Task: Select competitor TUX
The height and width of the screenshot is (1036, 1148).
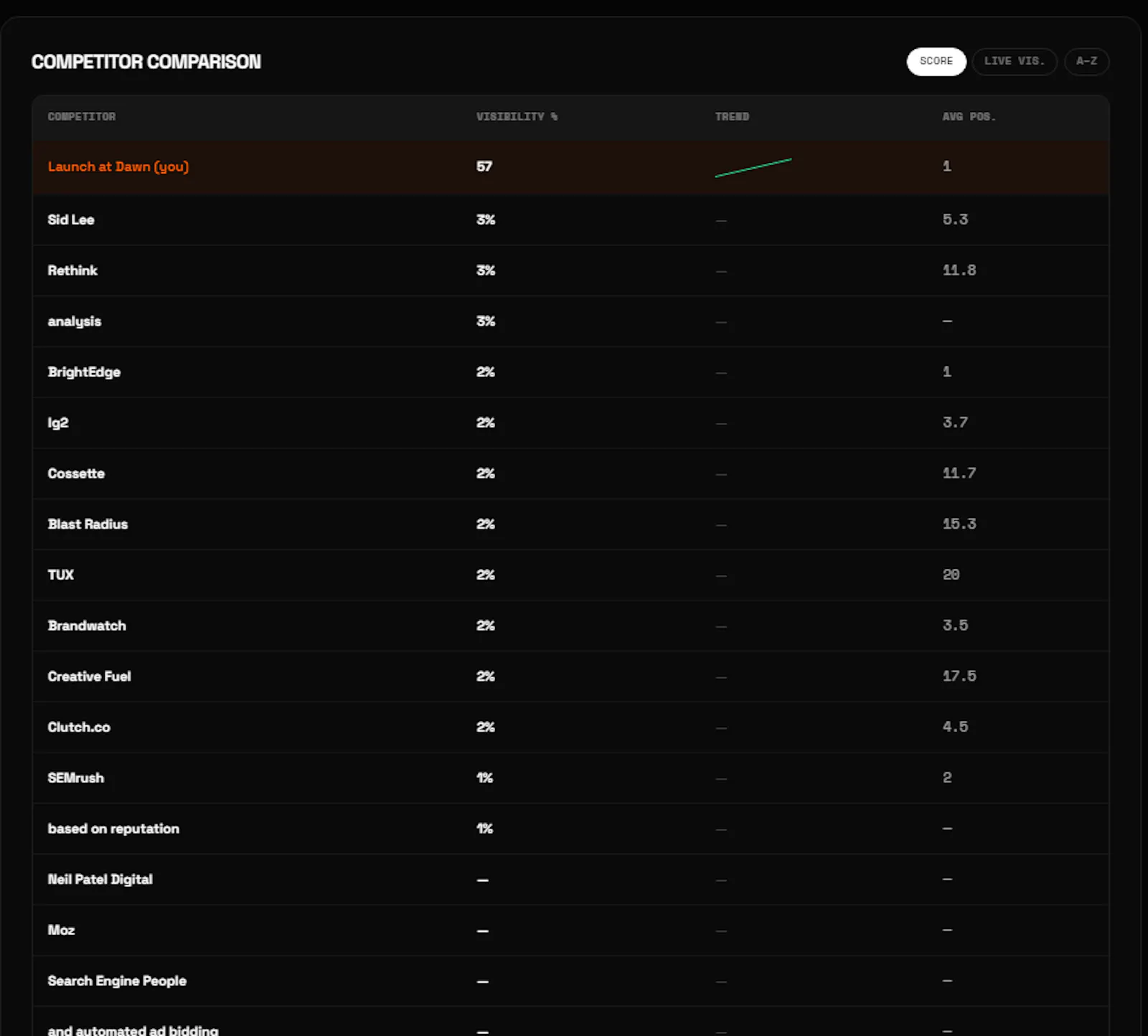Action: (x=61, y=575)
